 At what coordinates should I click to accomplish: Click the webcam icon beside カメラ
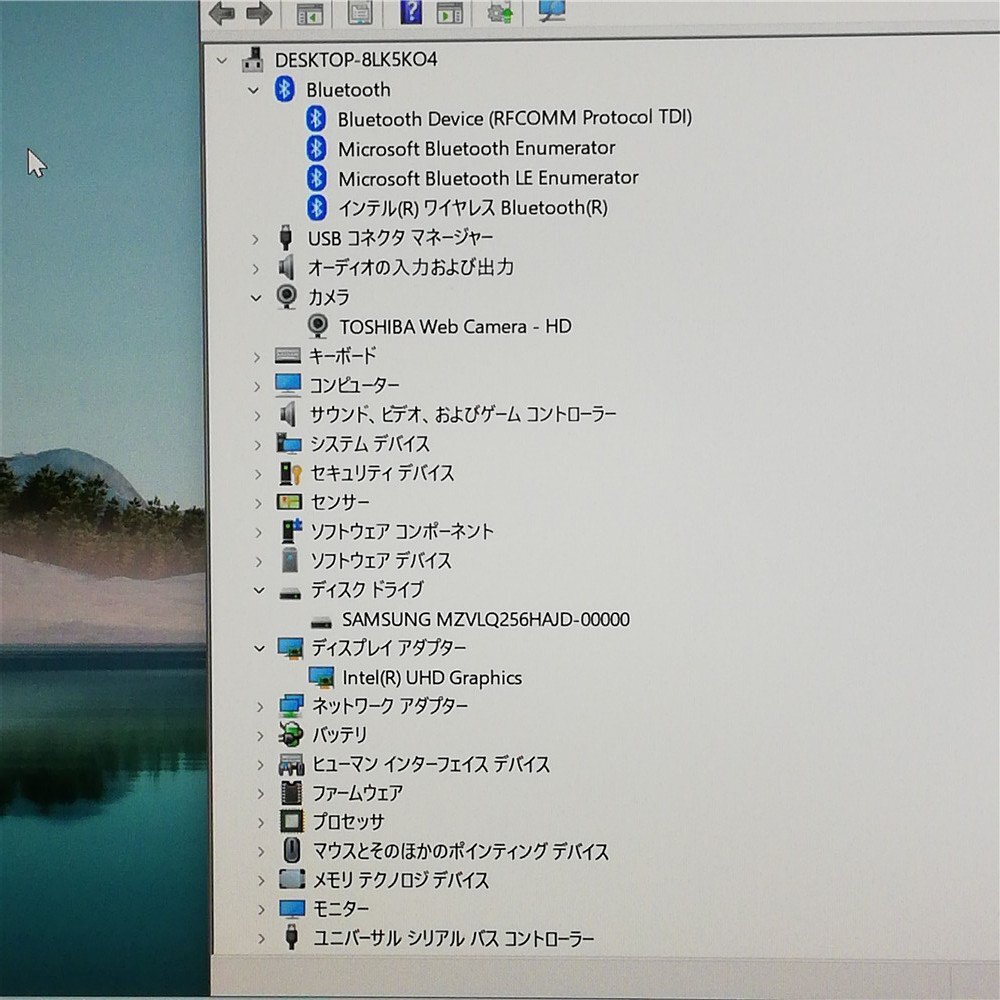tap(287, 297)
